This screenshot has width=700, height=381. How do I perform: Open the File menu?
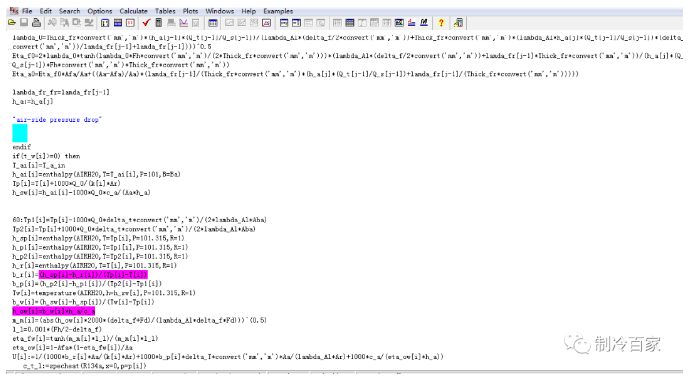[27, 11]
